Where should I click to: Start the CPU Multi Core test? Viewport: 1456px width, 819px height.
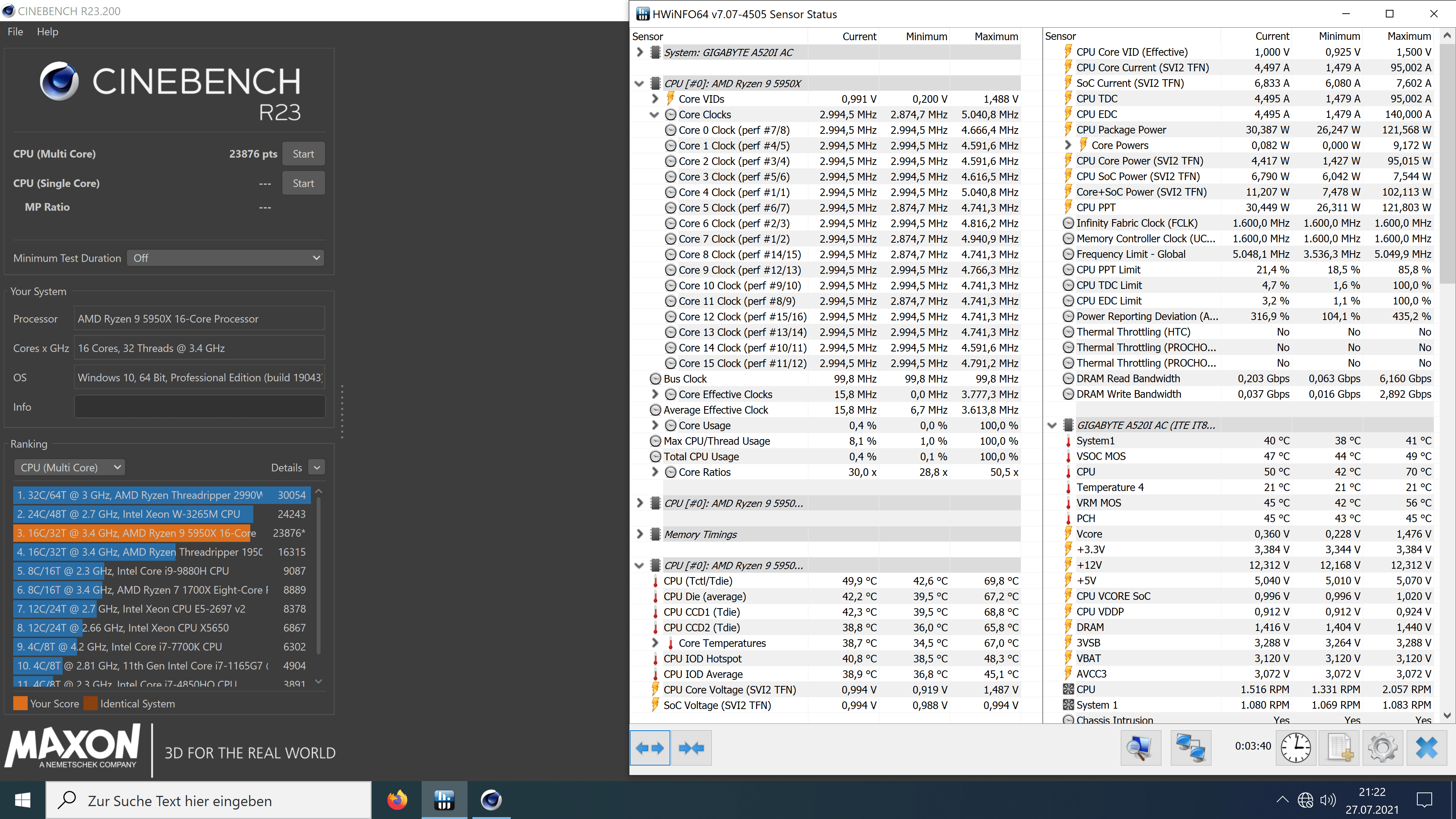point(303,154)
